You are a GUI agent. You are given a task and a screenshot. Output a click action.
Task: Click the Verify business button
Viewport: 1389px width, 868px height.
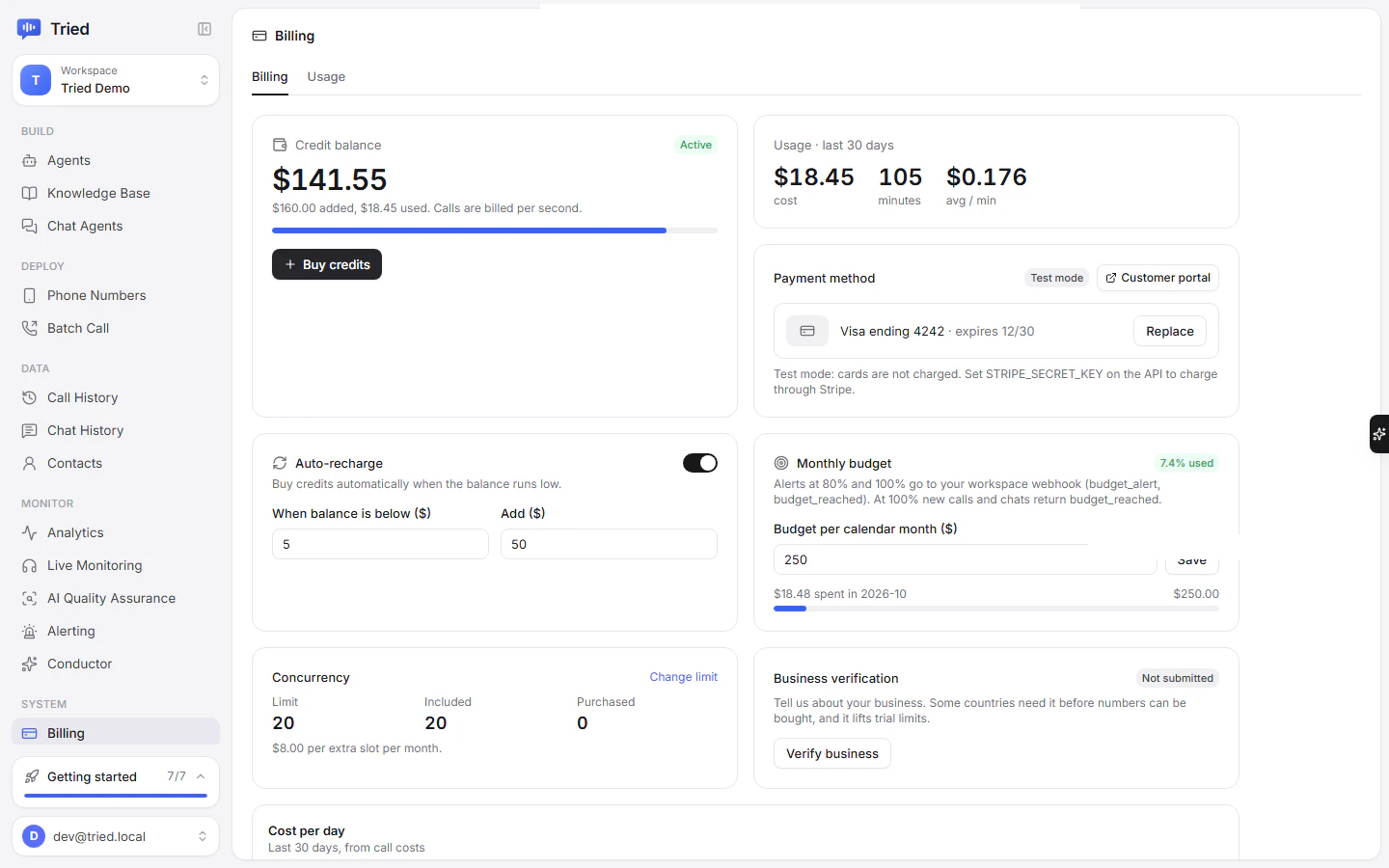(832, 753)
